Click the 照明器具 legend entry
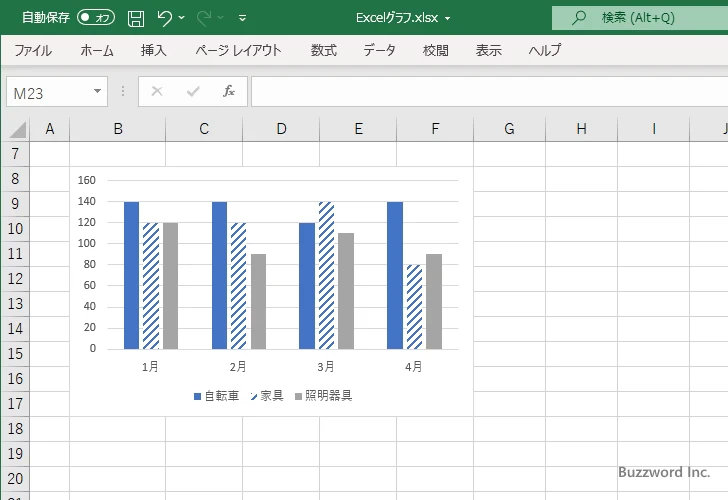This screenshot has width=728, height=500. (x=324, y=396)
